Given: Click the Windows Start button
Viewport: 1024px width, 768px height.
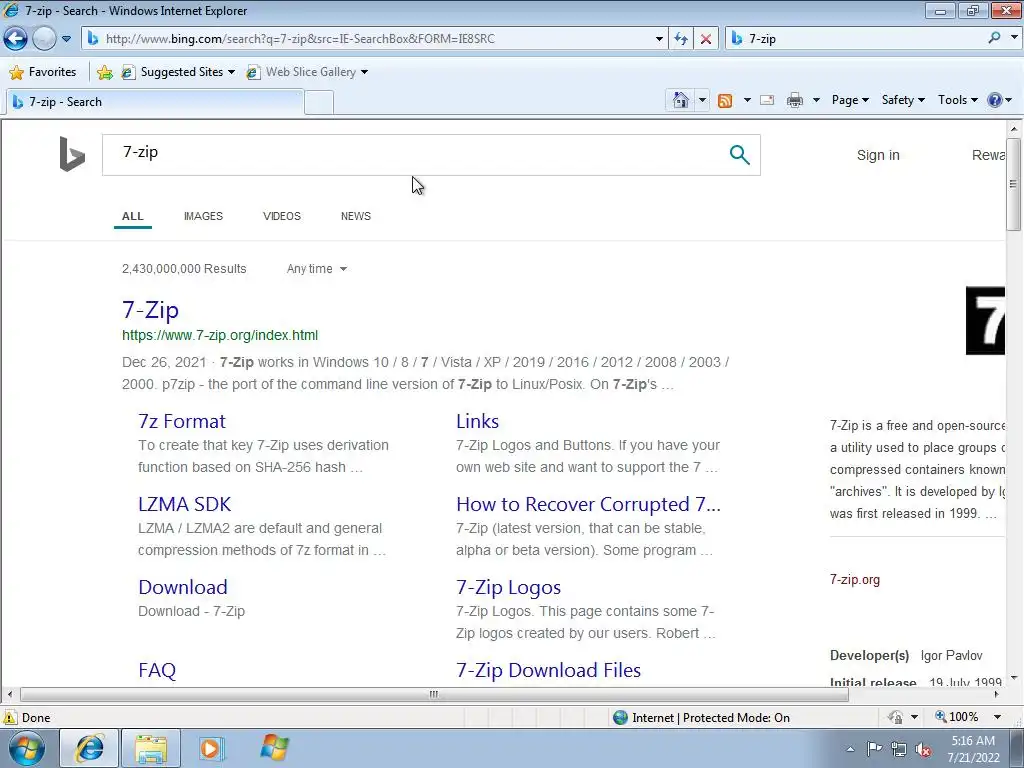Looking at the screenshot, I should pyautogui.click(x=27, y=748).
